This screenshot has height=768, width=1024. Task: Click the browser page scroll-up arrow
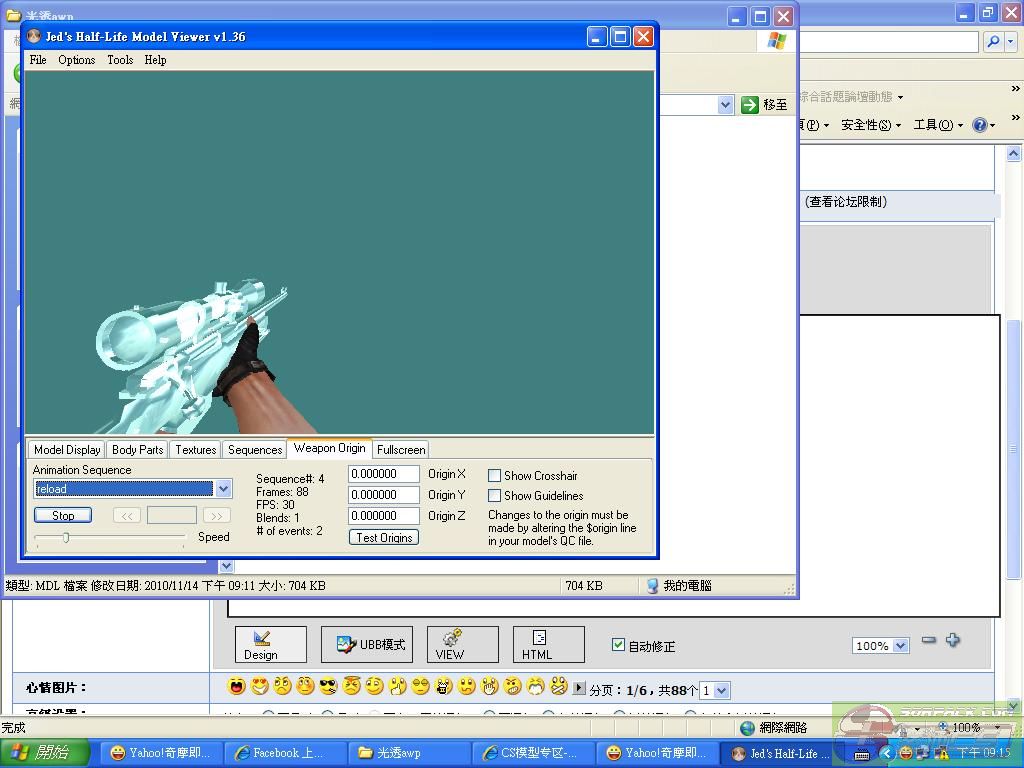pos(1013,153)
